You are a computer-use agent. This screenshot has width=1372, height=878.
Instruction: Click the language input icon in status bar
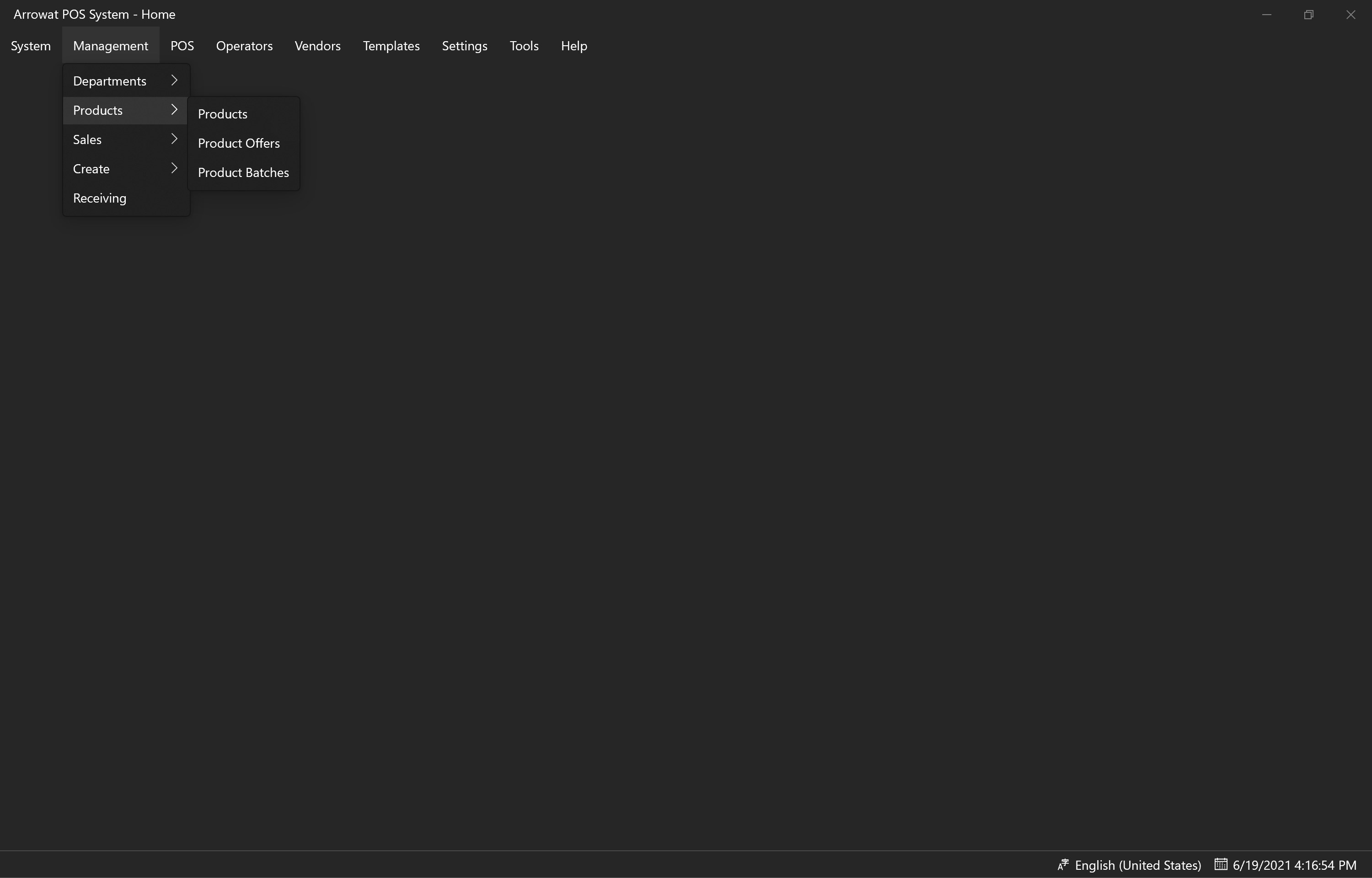[x=1063, y=865]
